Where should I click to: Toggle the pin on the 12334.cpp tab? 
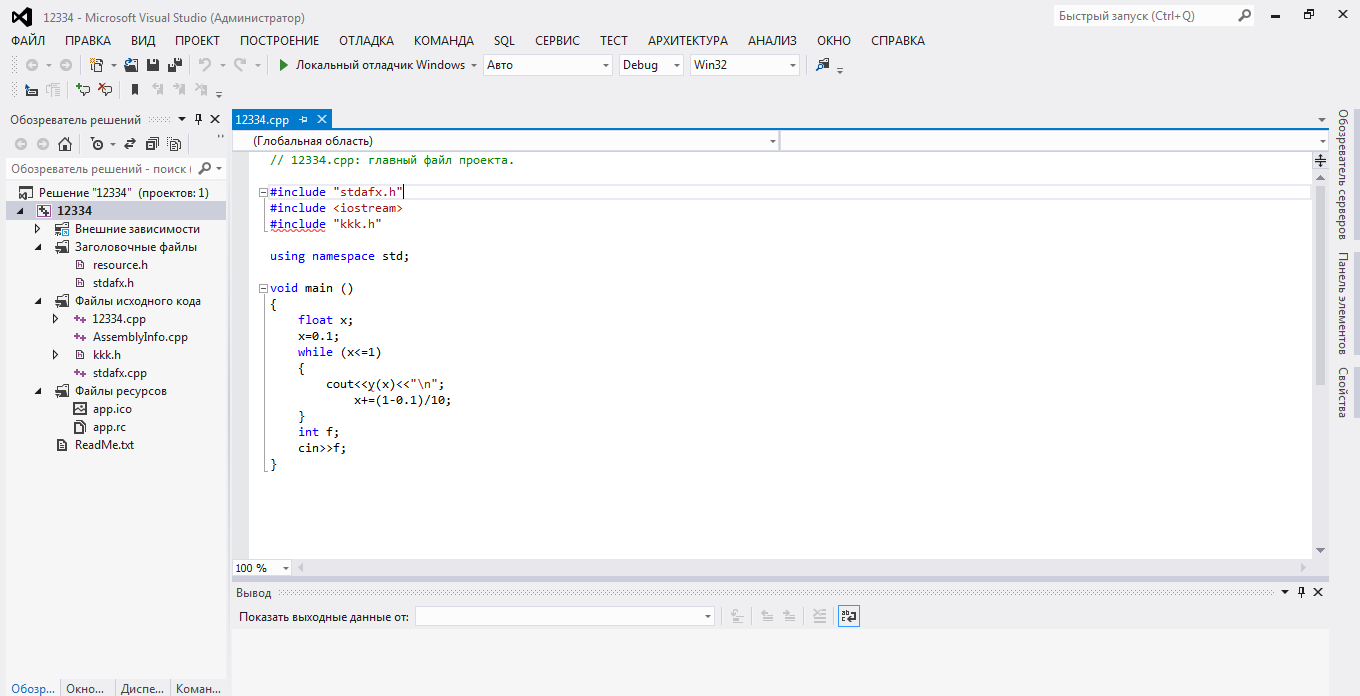[x=304, y=120]
